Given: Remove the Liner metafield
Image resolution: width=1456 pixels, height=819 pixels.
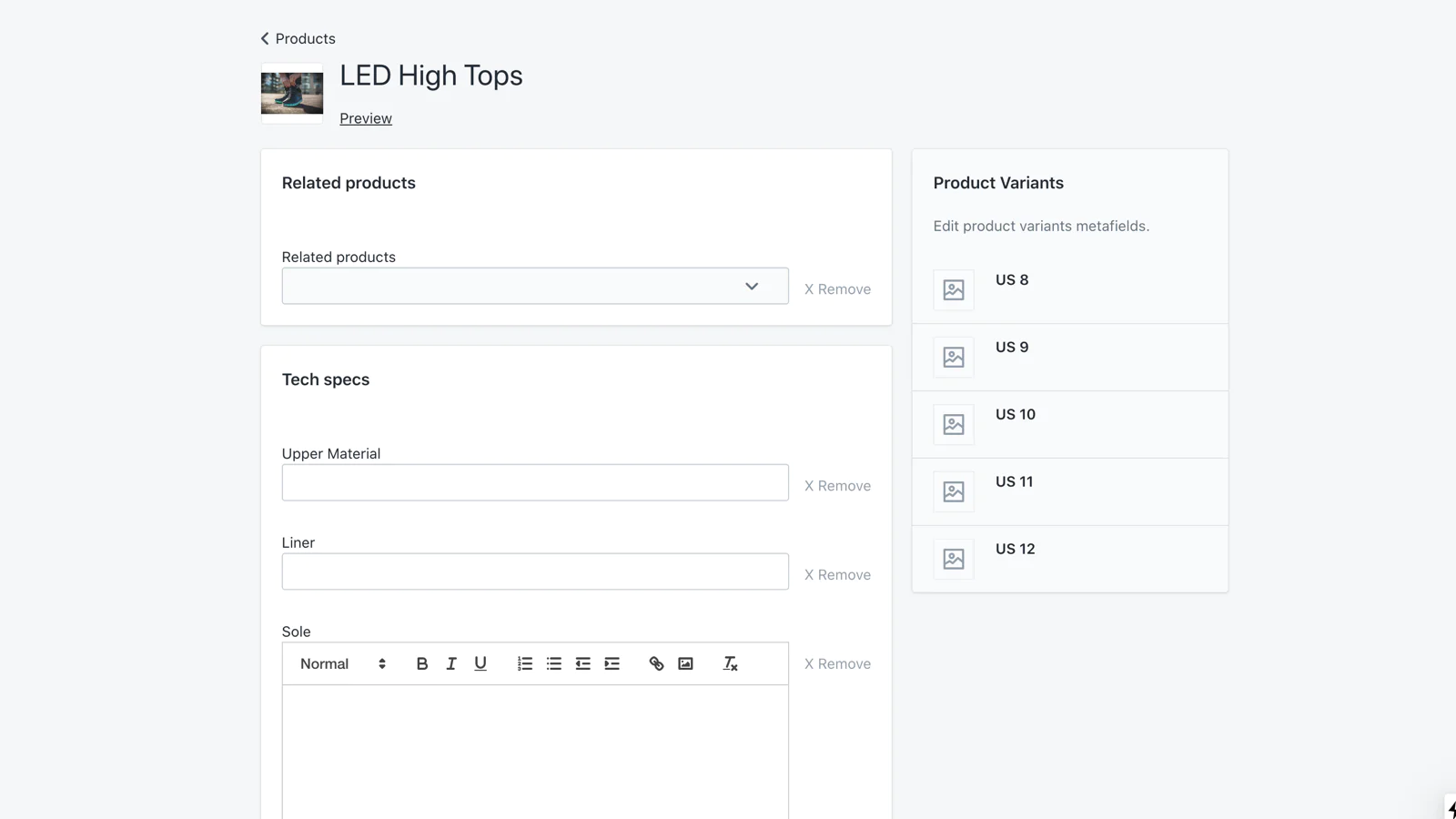Looking at the screenshot, I should coord(837,575).
